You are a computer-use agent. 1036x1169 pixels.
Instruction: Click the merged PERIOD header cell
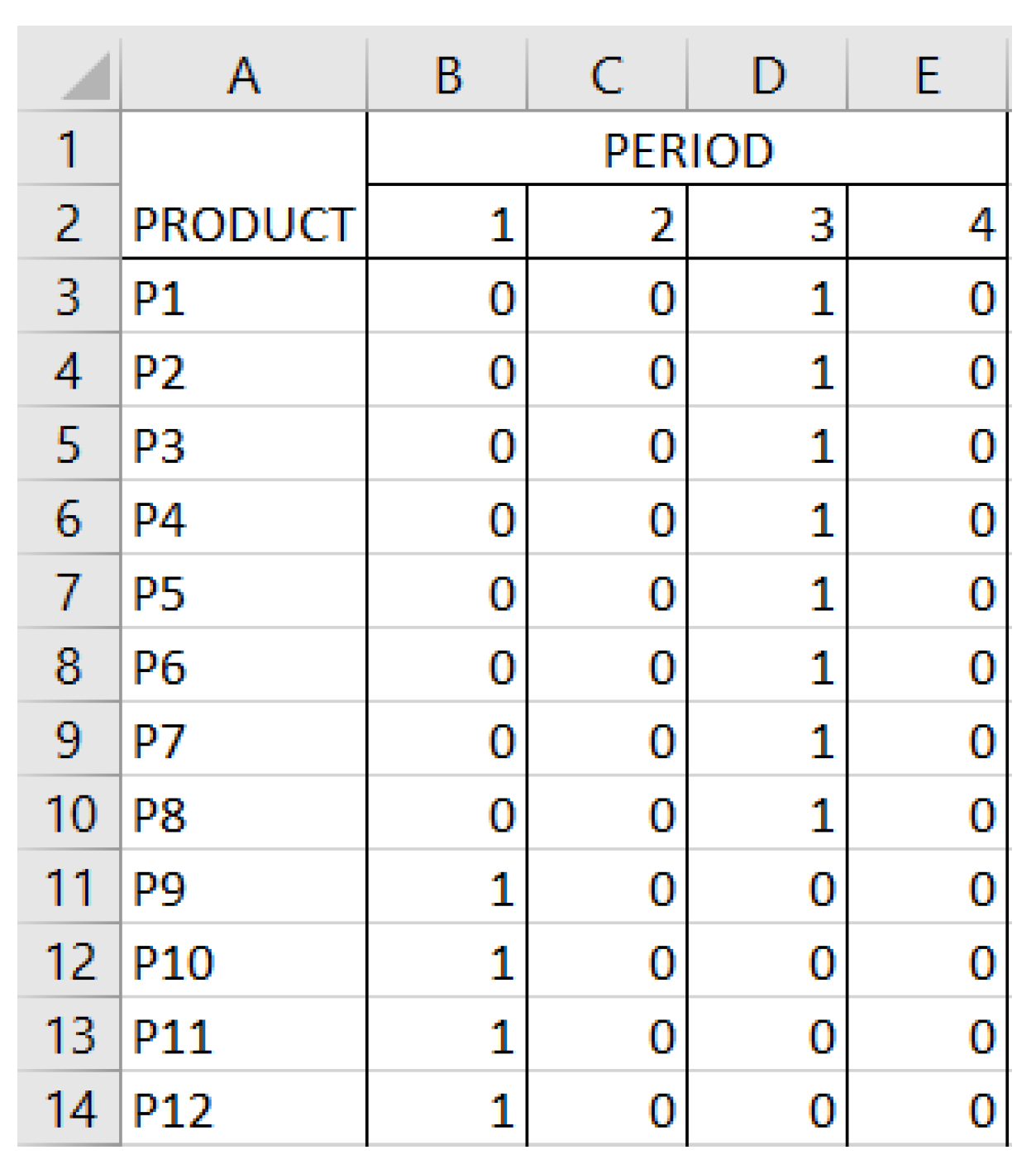(687, 150)
